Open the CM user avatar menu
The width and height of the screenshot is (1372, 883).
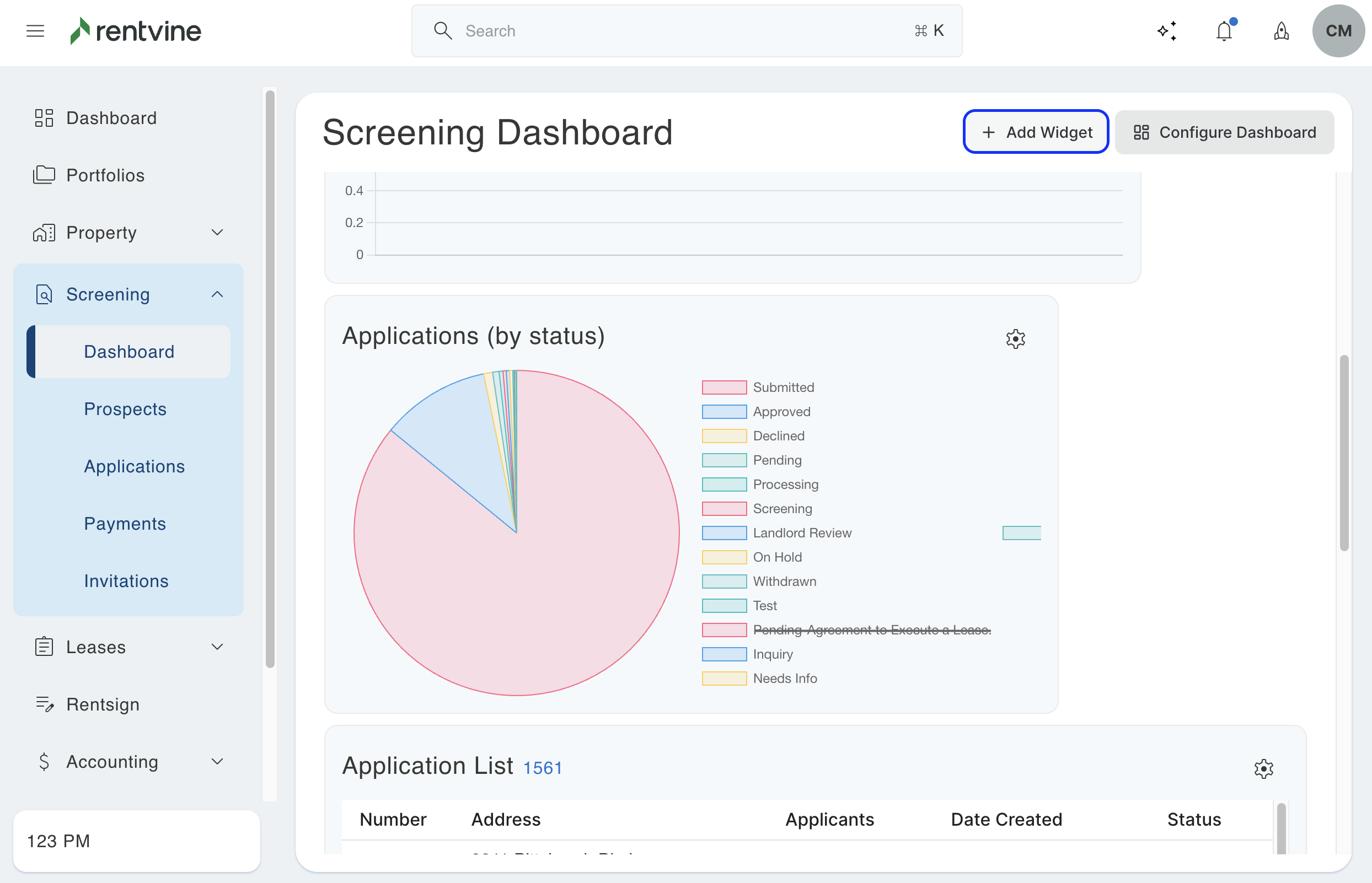[x=1338, y=31]
